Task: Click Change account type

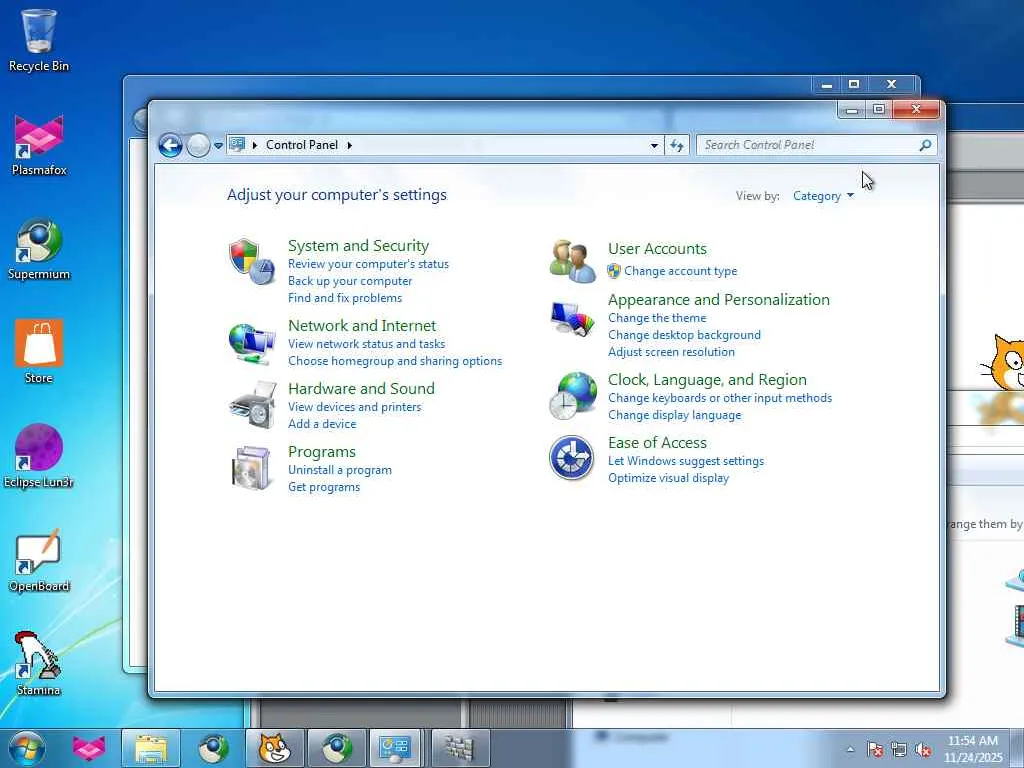Action: (x=680, y=270)
